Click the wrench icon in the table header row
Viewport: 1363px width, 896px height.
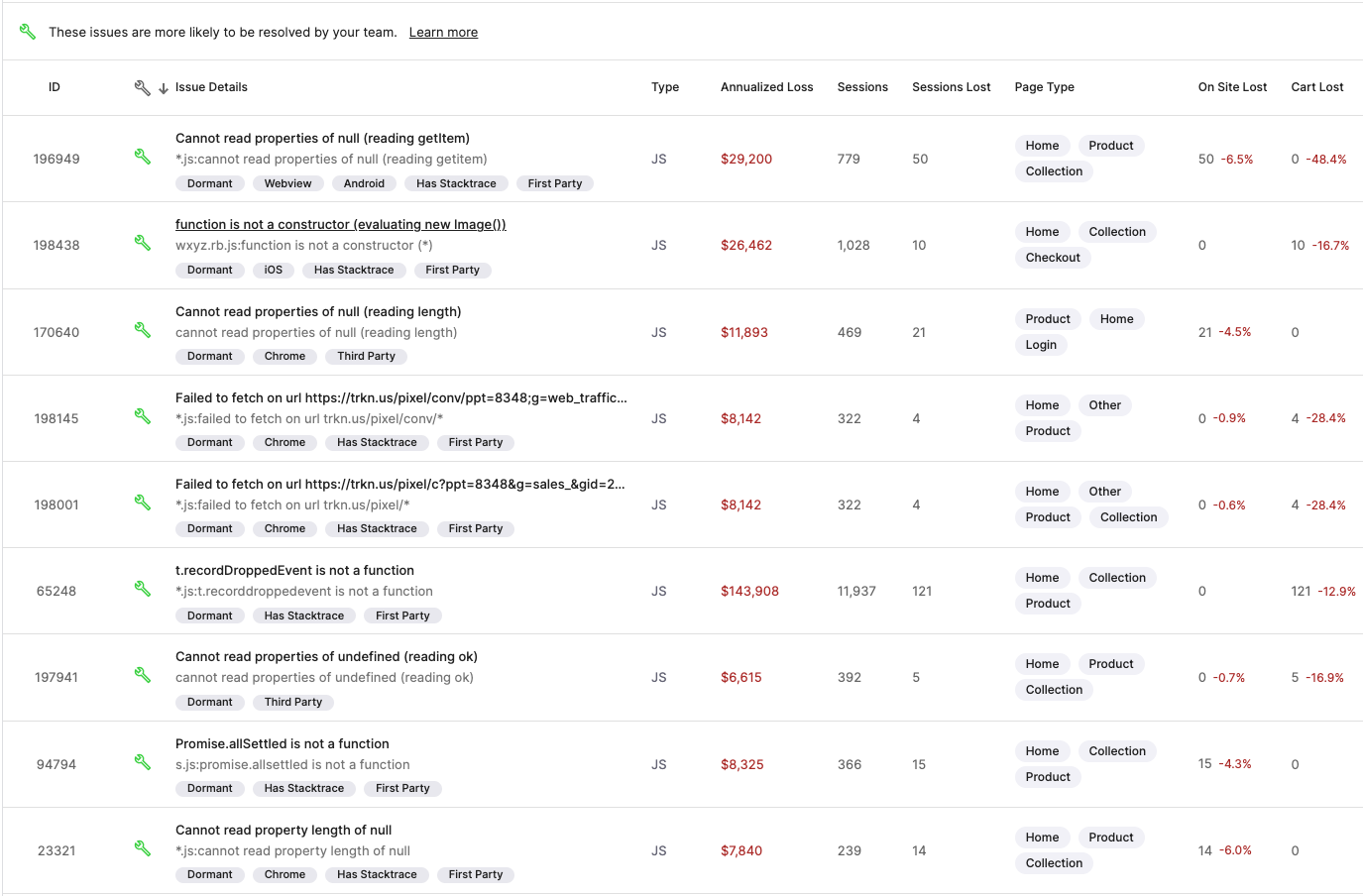pyautogui.click(x=143, y=87)
